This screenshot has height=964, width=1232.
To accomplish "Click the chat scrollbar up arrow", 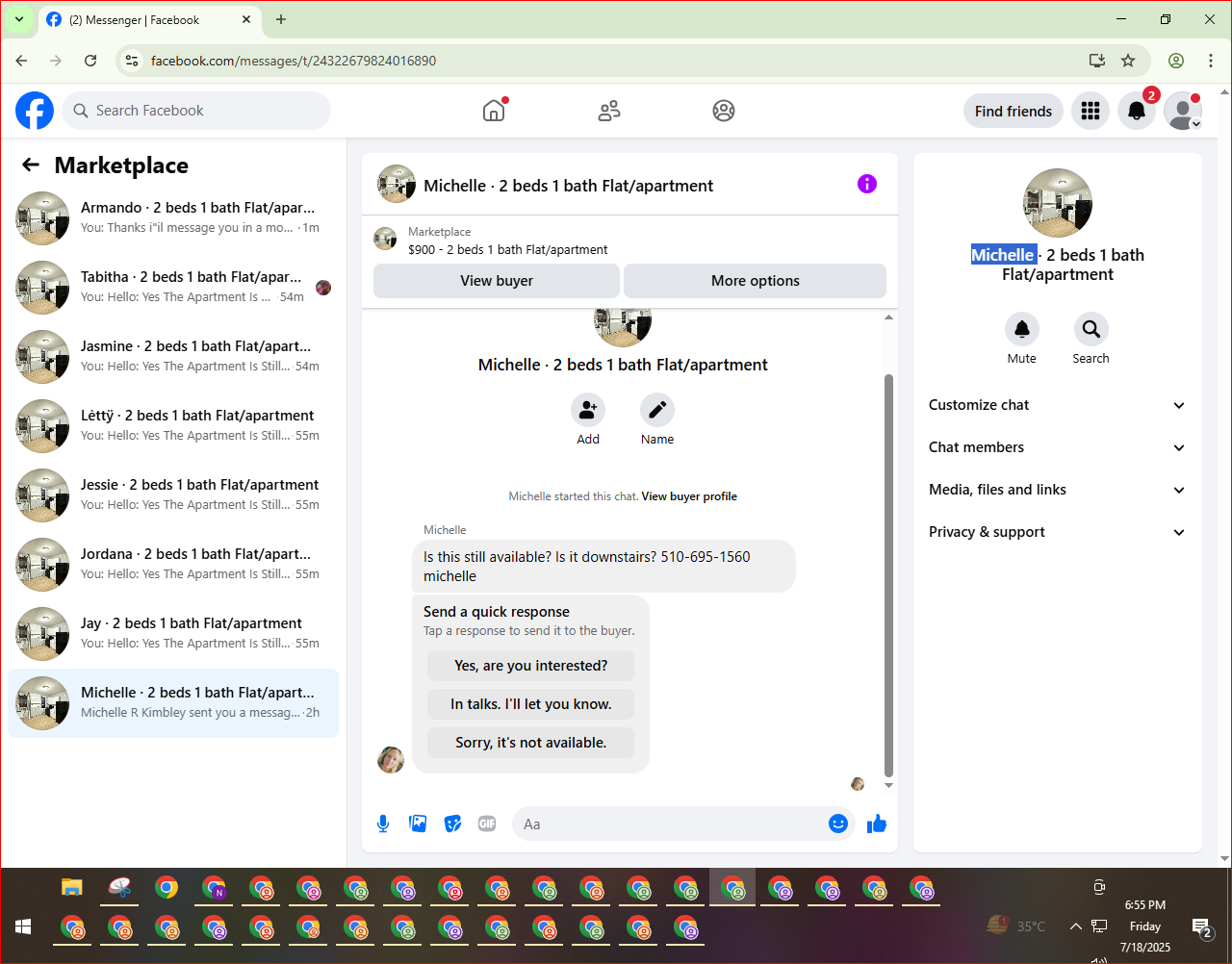I will tap(888, 317).
